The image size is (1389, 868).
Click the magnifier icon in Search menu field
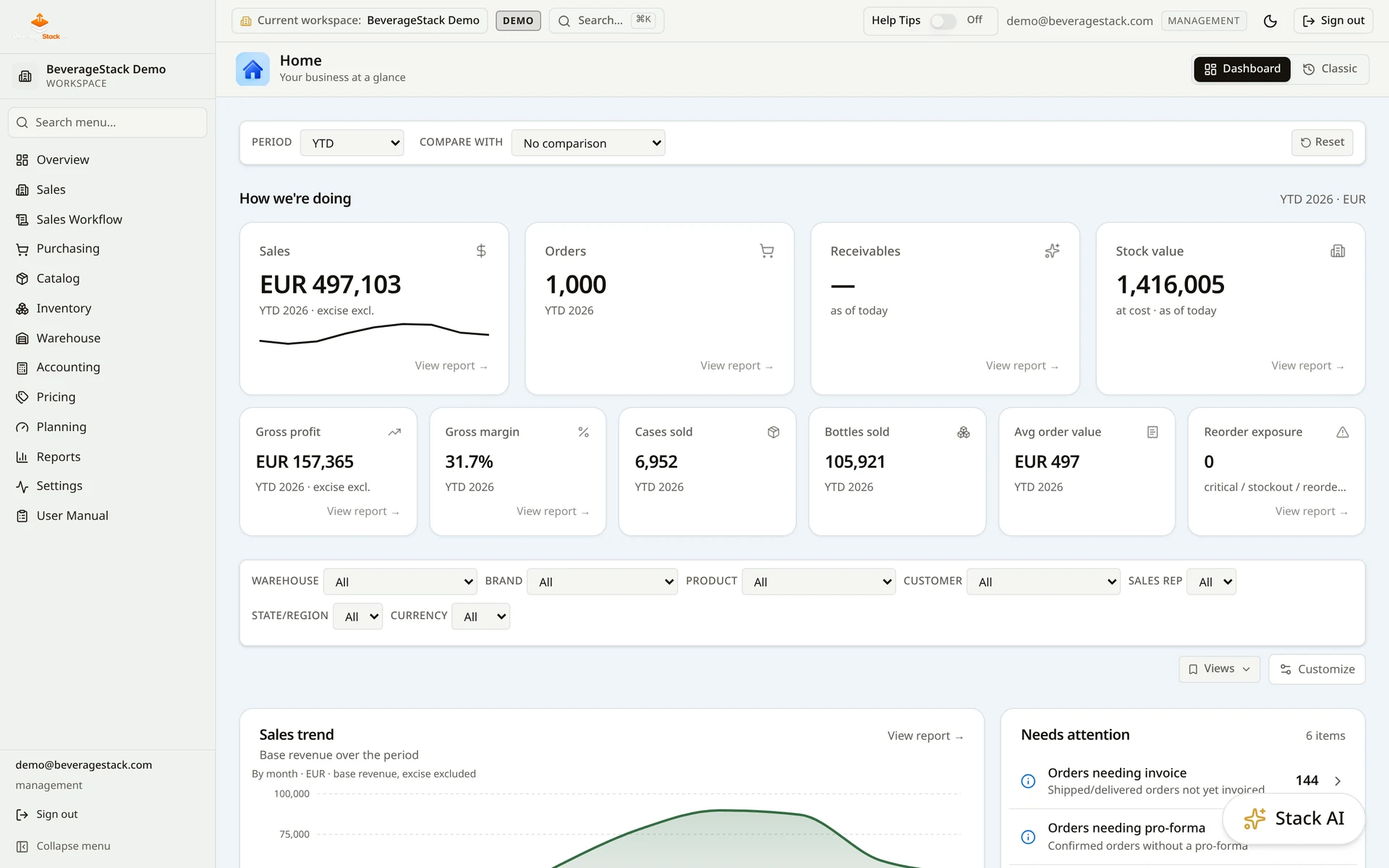coord(22,123)
